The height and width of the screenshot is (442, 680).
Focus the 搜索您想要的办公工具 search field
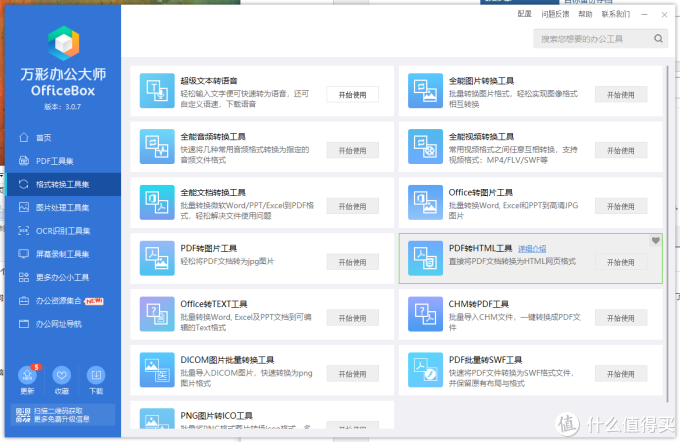pos(601,39)
